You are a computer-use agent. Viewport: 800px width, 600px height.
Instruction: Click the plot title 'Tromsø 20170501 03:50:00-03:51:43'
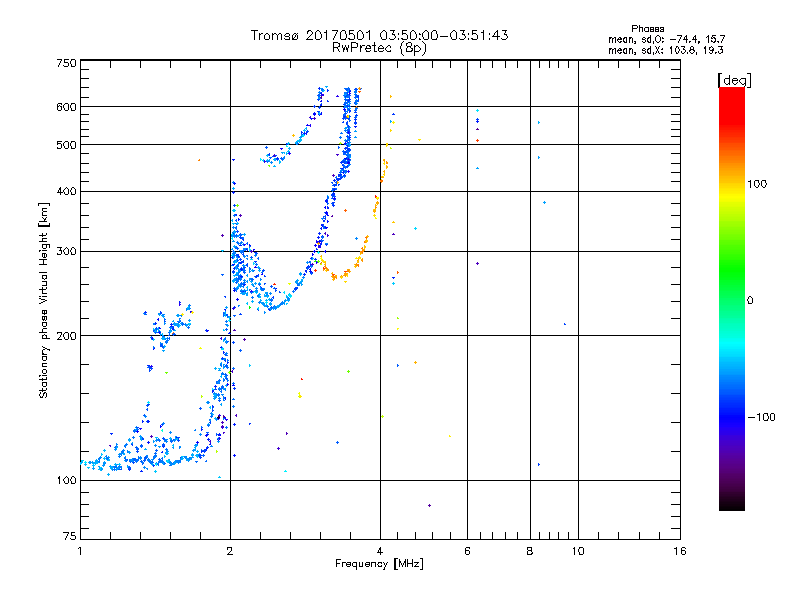(379, 35)
